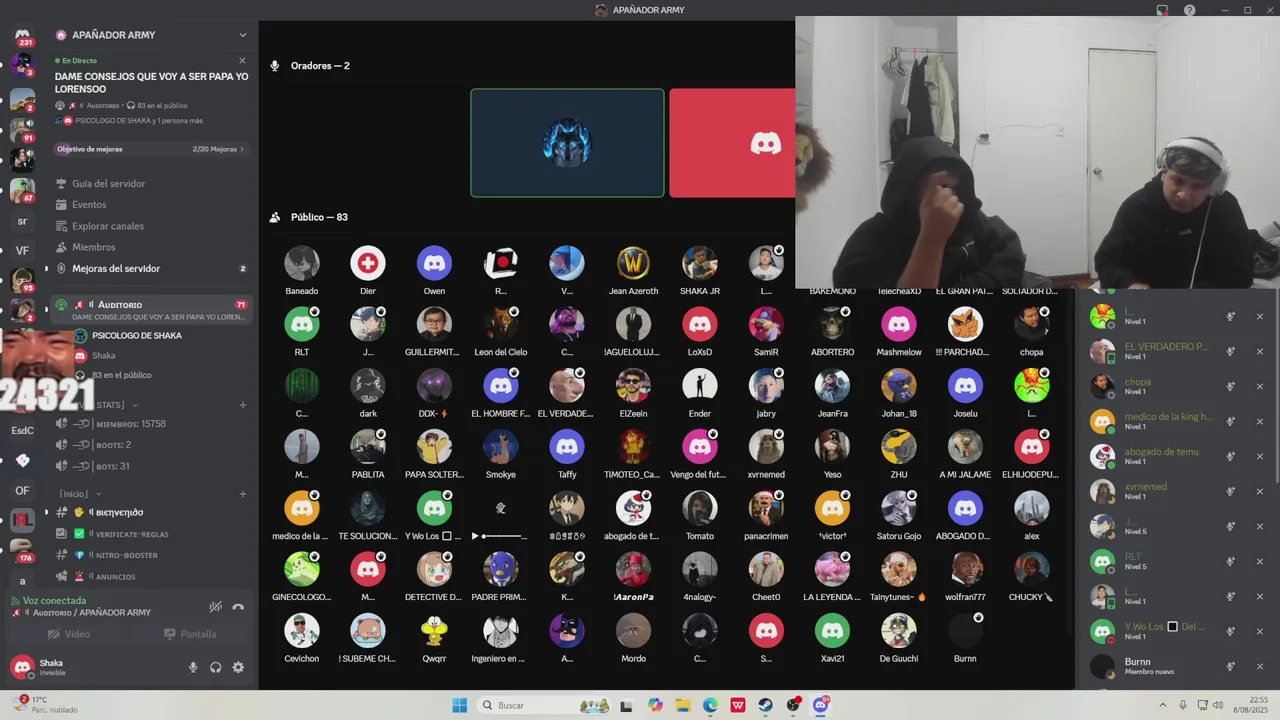Open Windows Start button

coord(459,705)
